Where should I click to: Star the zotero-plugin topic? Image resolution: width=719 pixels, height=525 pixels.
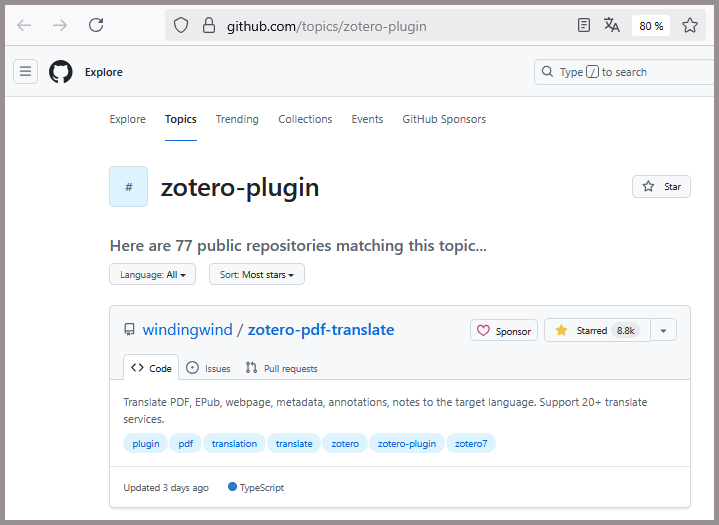pyautogui.click(x=661, y=187)
